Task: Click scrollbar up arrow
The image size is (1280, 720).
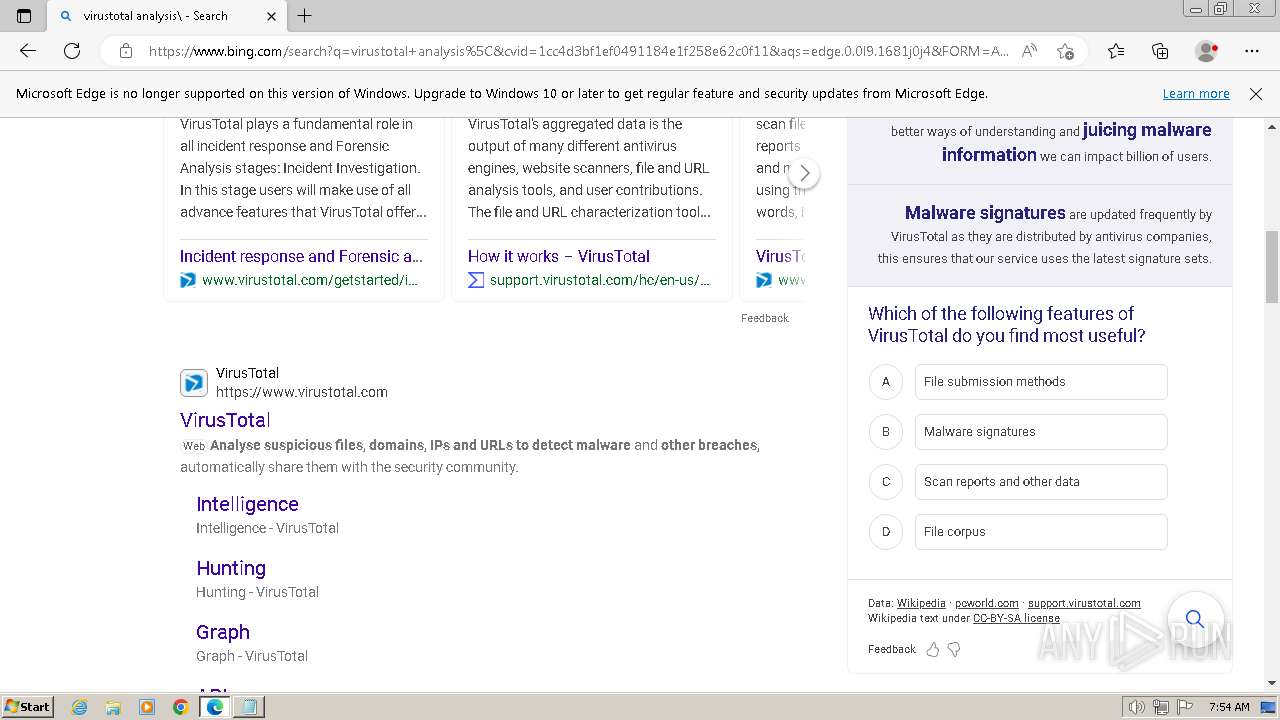Action: (1272, 127)
